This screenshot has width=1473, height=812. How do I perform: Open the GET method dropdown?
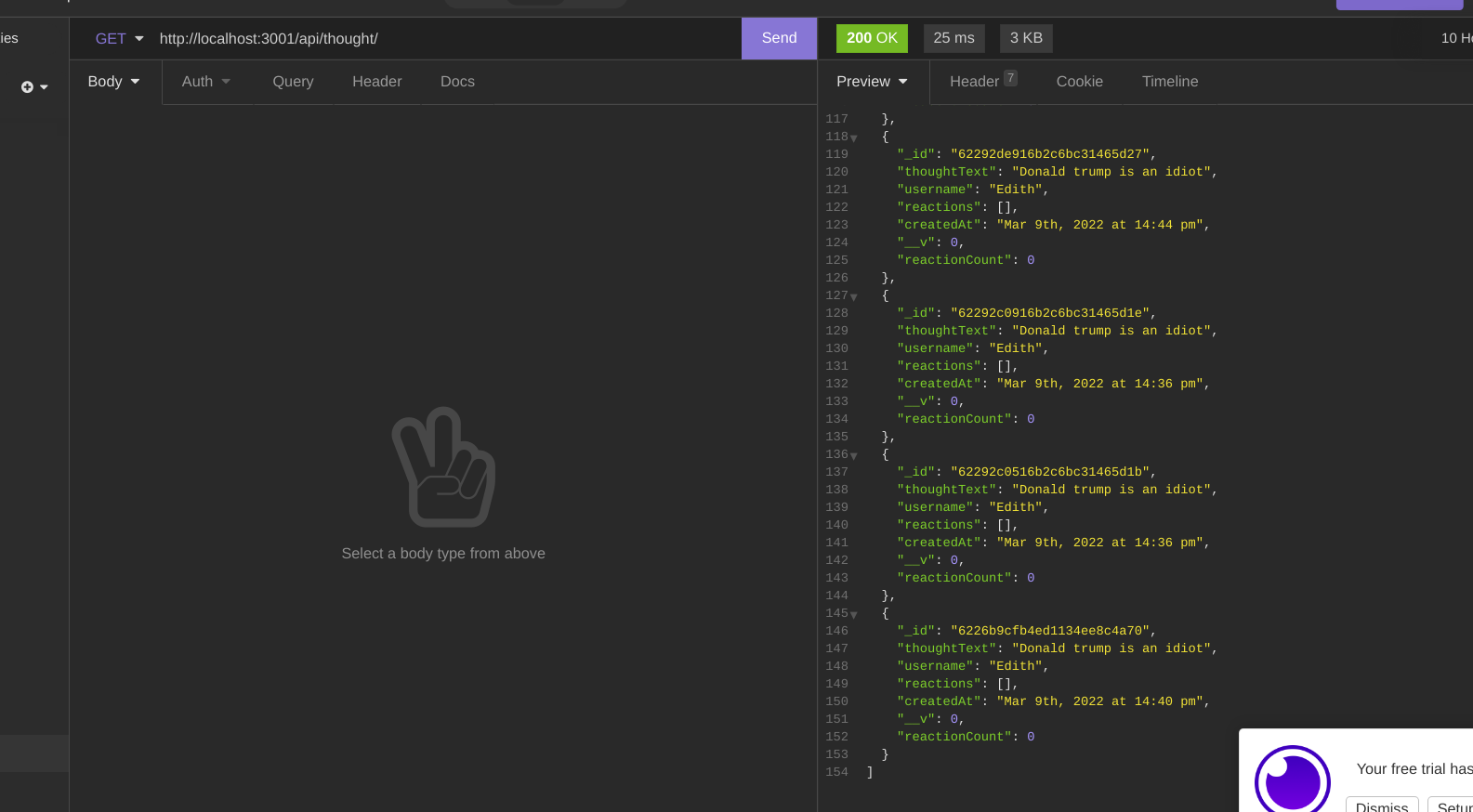(119, 39)
